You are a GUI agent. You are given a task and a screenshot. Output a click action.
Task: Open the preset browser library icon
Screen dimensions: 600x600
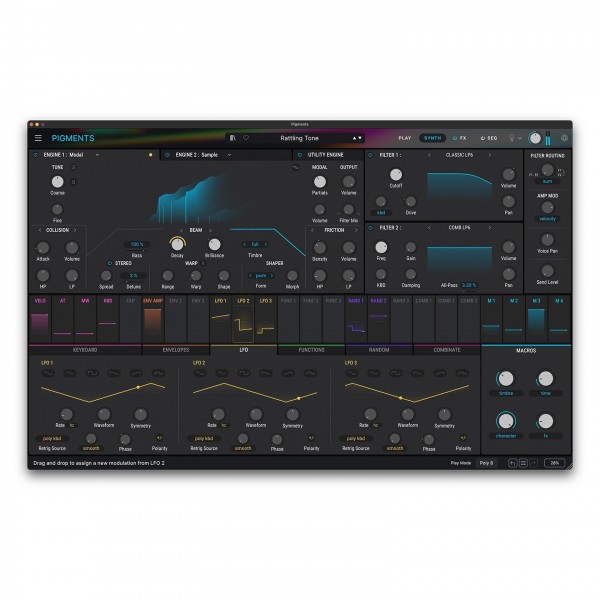233,138
